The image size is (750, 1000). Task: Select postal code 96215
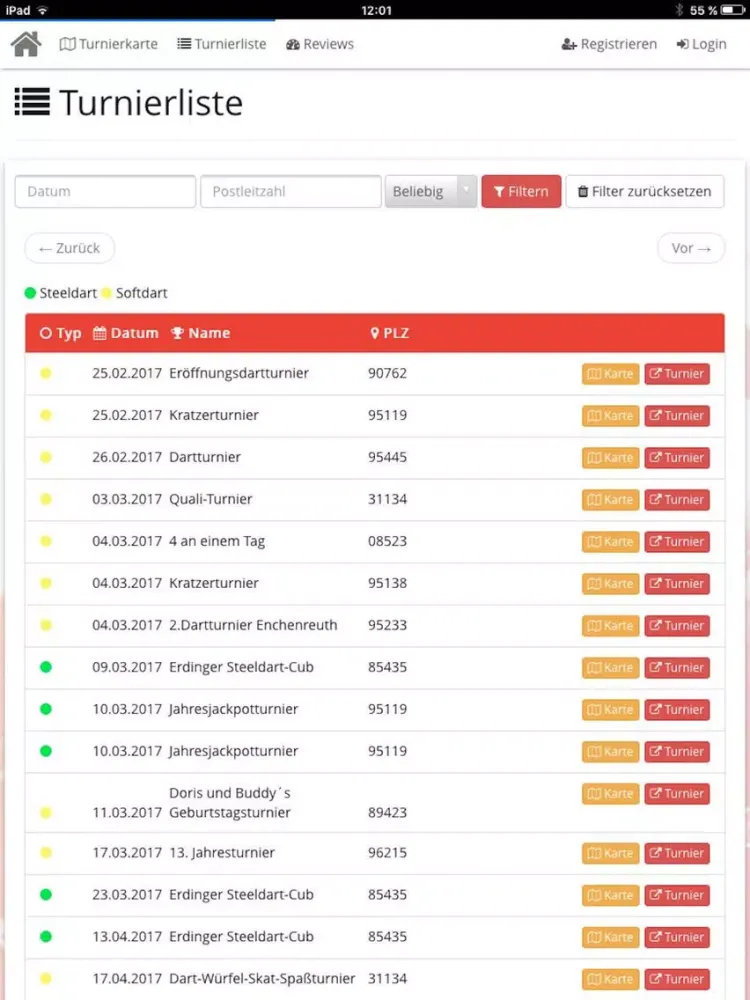387,853
